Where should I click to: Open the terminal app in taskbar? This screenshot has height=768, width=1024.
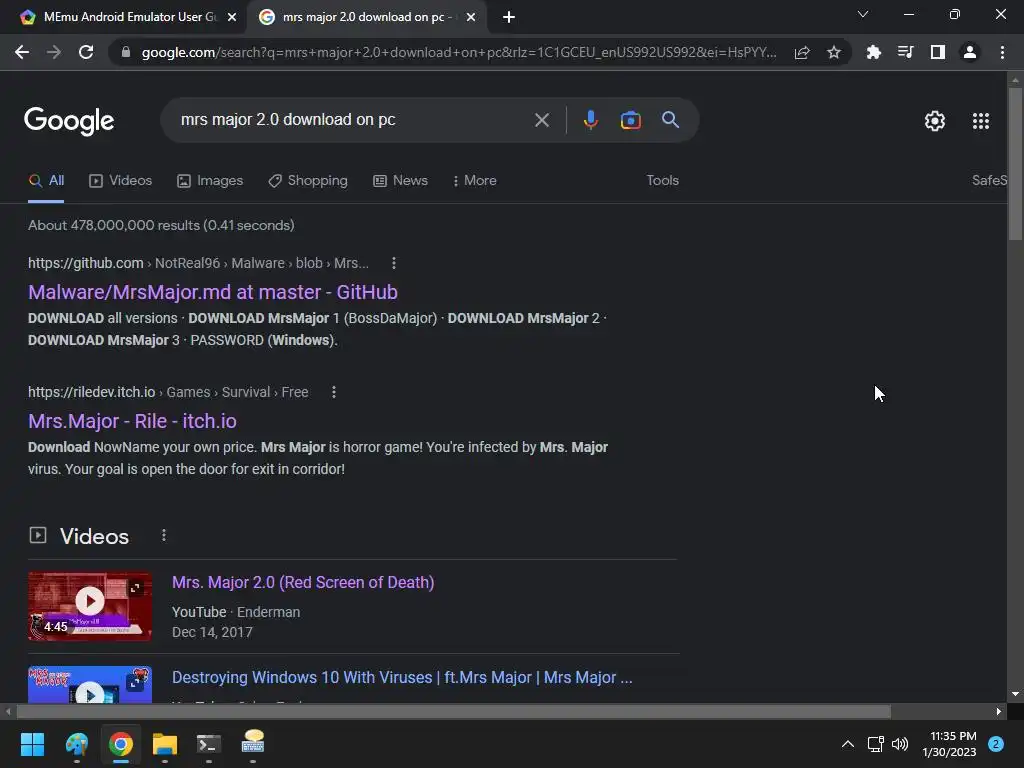coord(209,744)
